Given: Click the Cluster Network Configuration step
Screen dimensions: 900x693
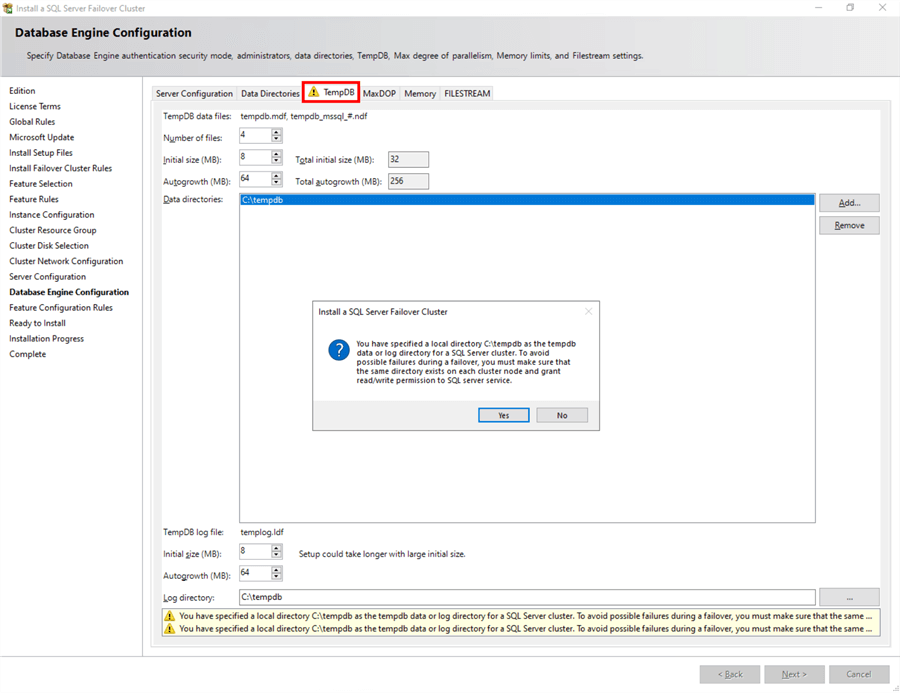Looking at the screenshot, I should click(66, 261).
